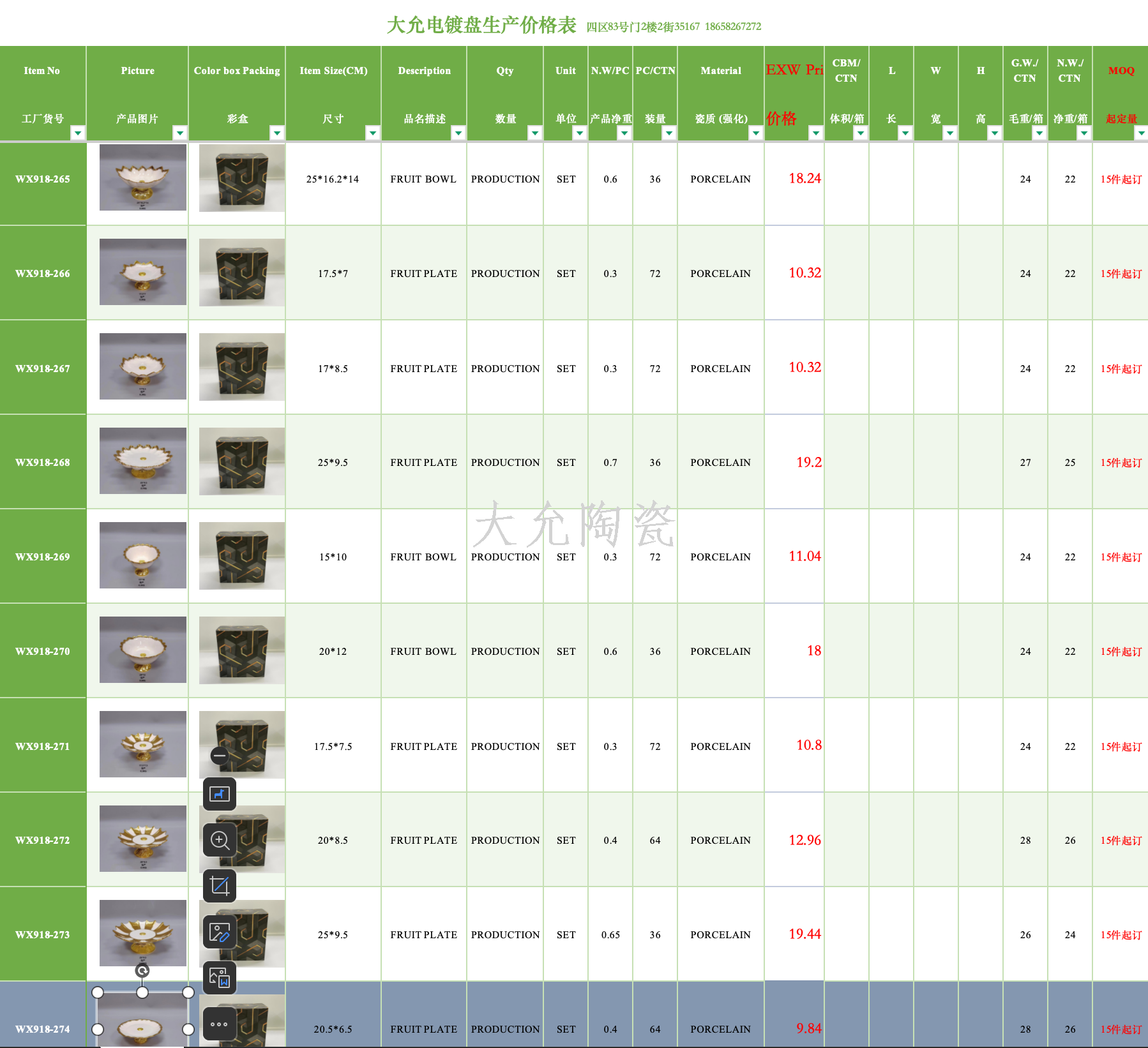The width and height of the screenshot is (1148, 1048).
Task: Open the picture edit tool with pencil
Action: coord(220,932)
